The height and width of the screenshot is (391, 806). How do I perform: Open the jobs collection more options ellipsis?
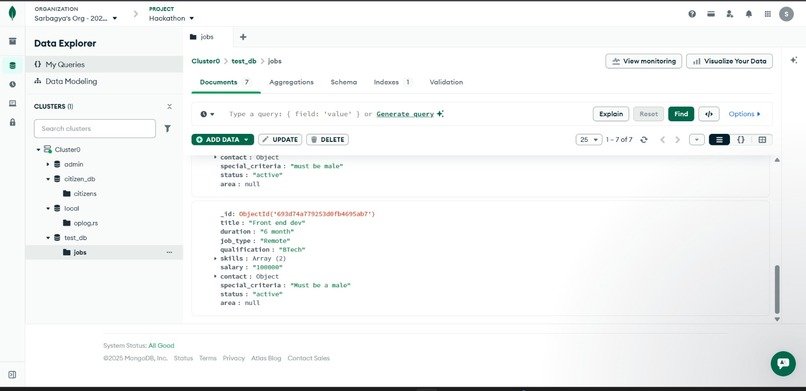(169, 252)
